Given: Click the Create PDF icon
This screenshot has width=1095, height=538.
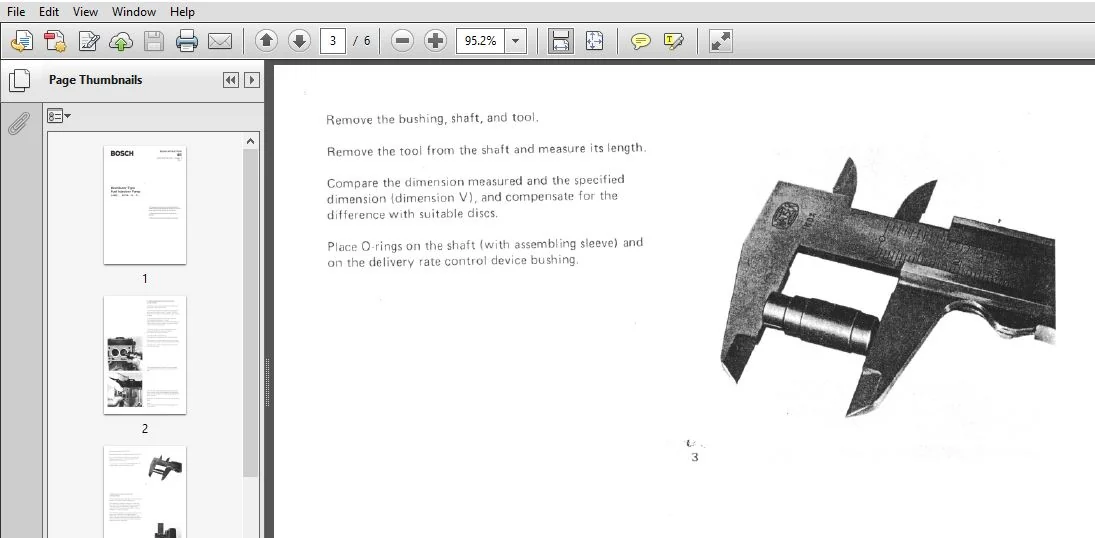Looking at the screenshot, I should 55,41.
